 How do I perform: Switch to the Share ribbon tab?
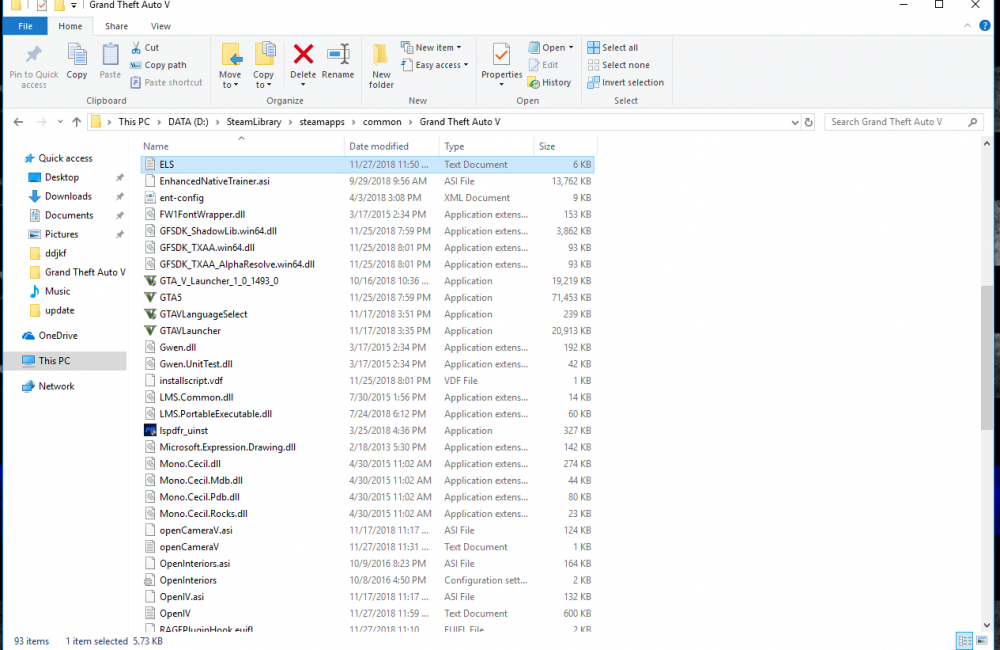(117, 26)
